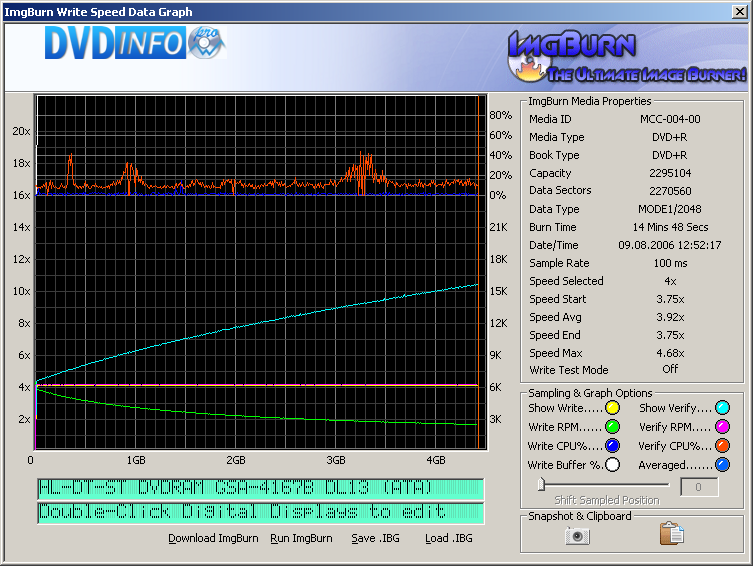Click the Snapshot & Clipboard group label

(580, 516)
